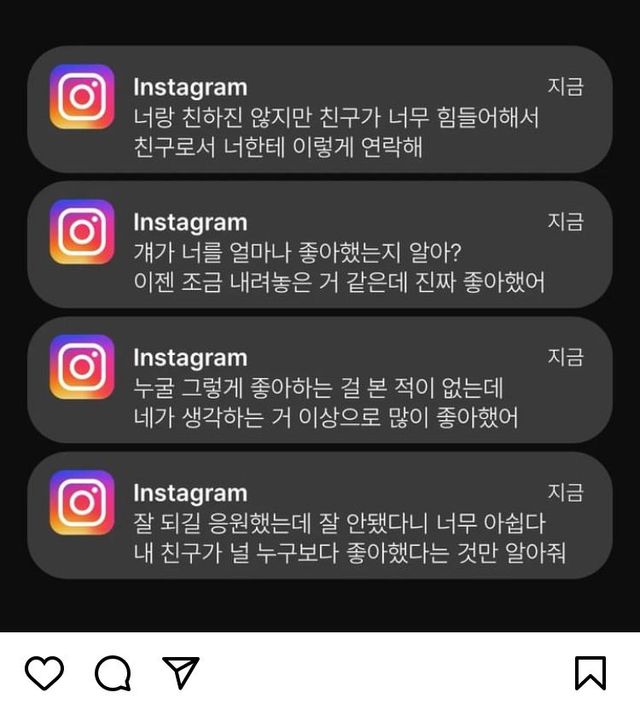Save the post with the bookmark icon
The image size is (640, 710).
(591, 673)
